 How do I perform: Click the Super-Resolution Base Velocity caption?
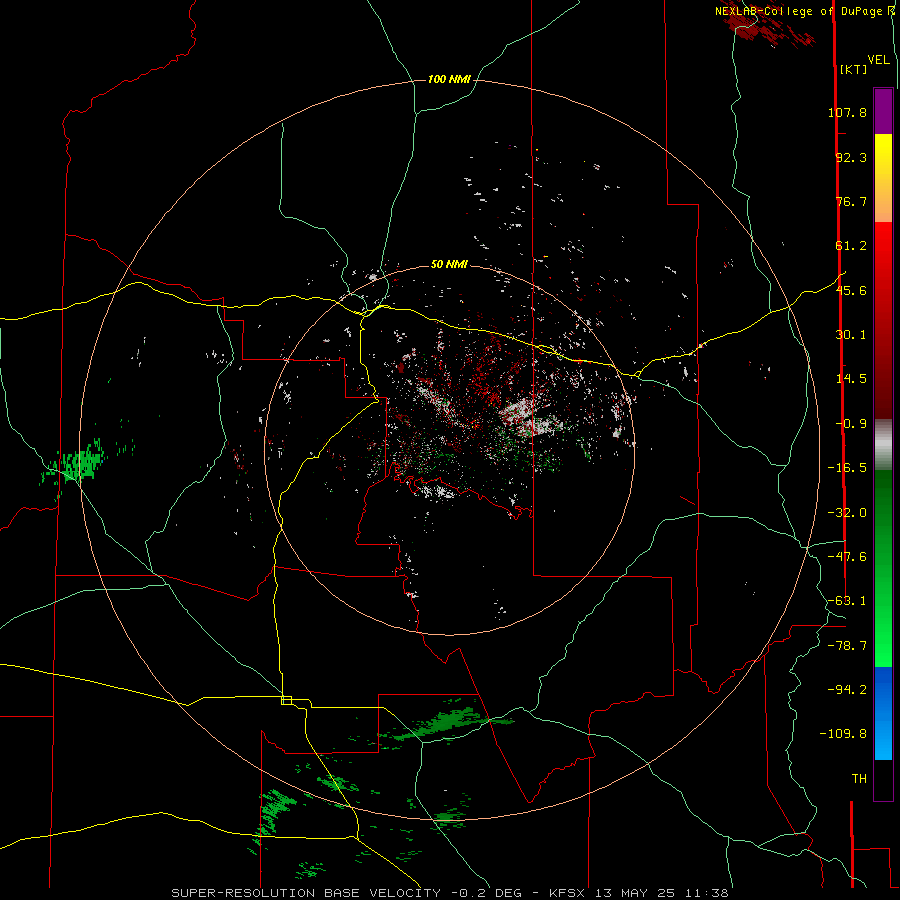450,893
